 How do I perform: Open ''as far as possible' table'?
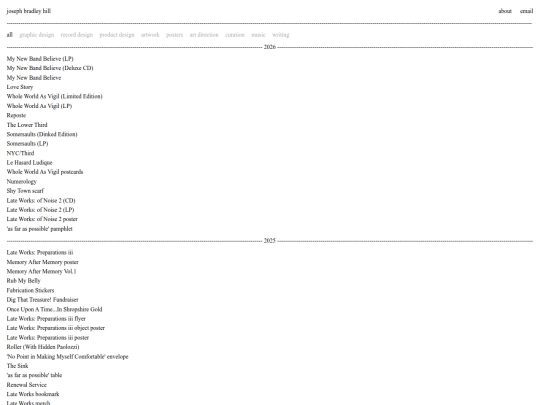[x=34, y=375]
